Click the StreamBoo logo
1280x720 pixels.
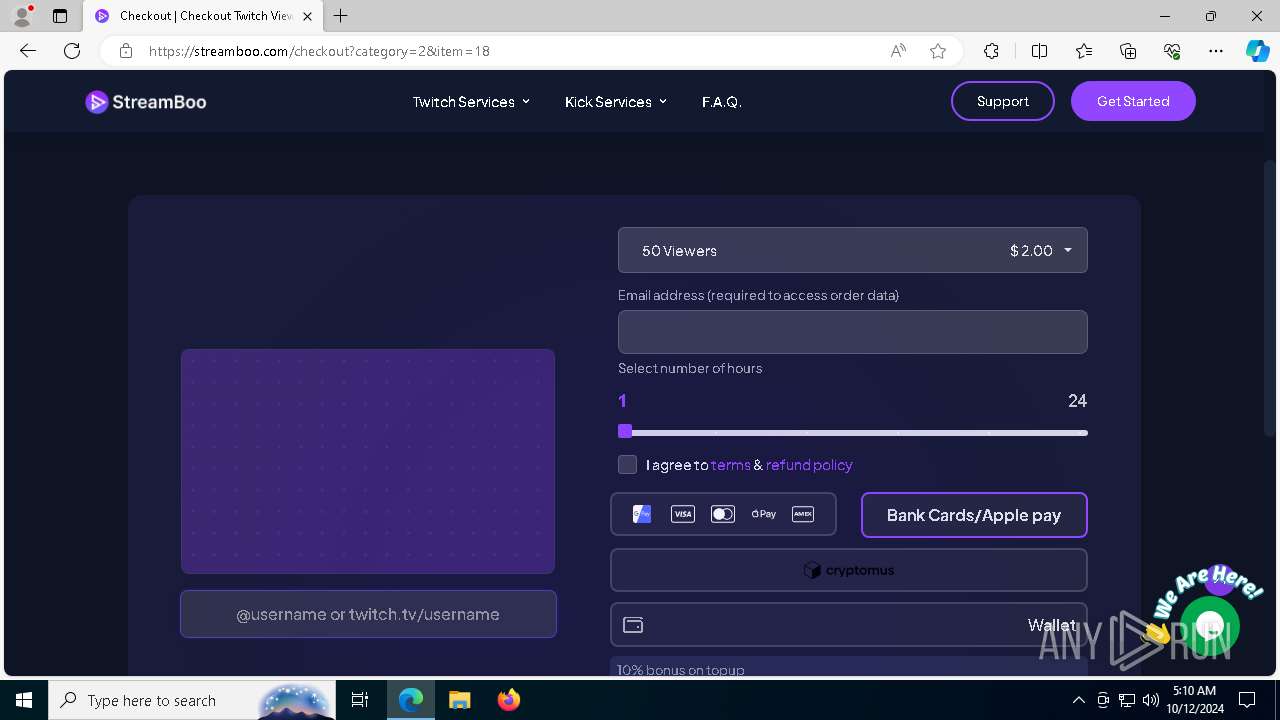[146, 102]
